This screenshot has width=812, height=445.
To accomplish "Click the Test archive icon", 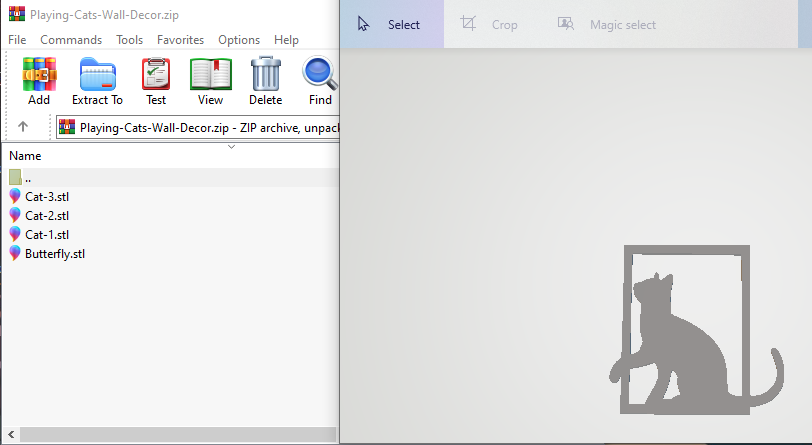I will (x=156, y=75).
